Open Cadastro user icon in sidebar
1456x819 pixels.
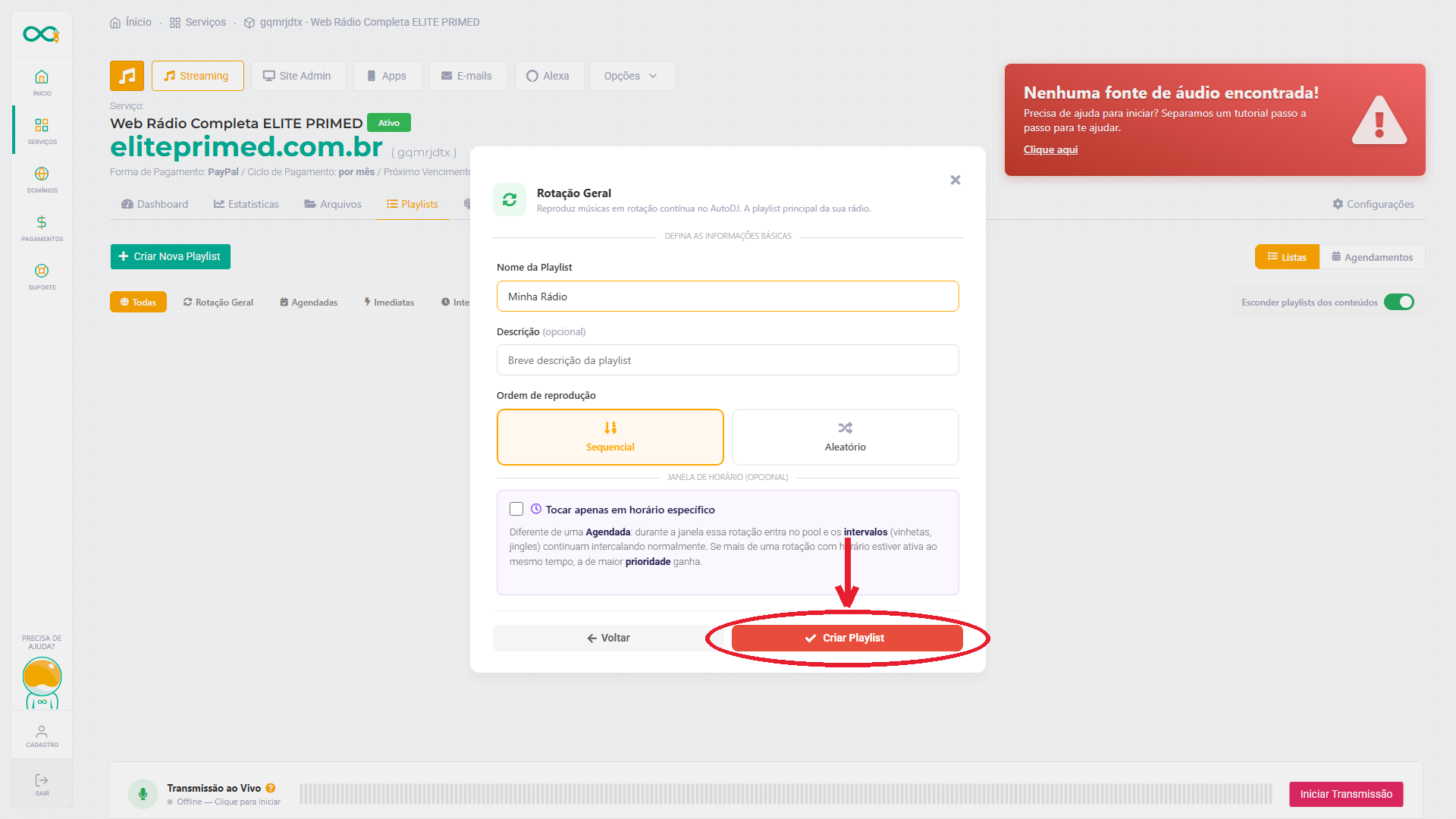pyautogui.click(x=42, y=736)
